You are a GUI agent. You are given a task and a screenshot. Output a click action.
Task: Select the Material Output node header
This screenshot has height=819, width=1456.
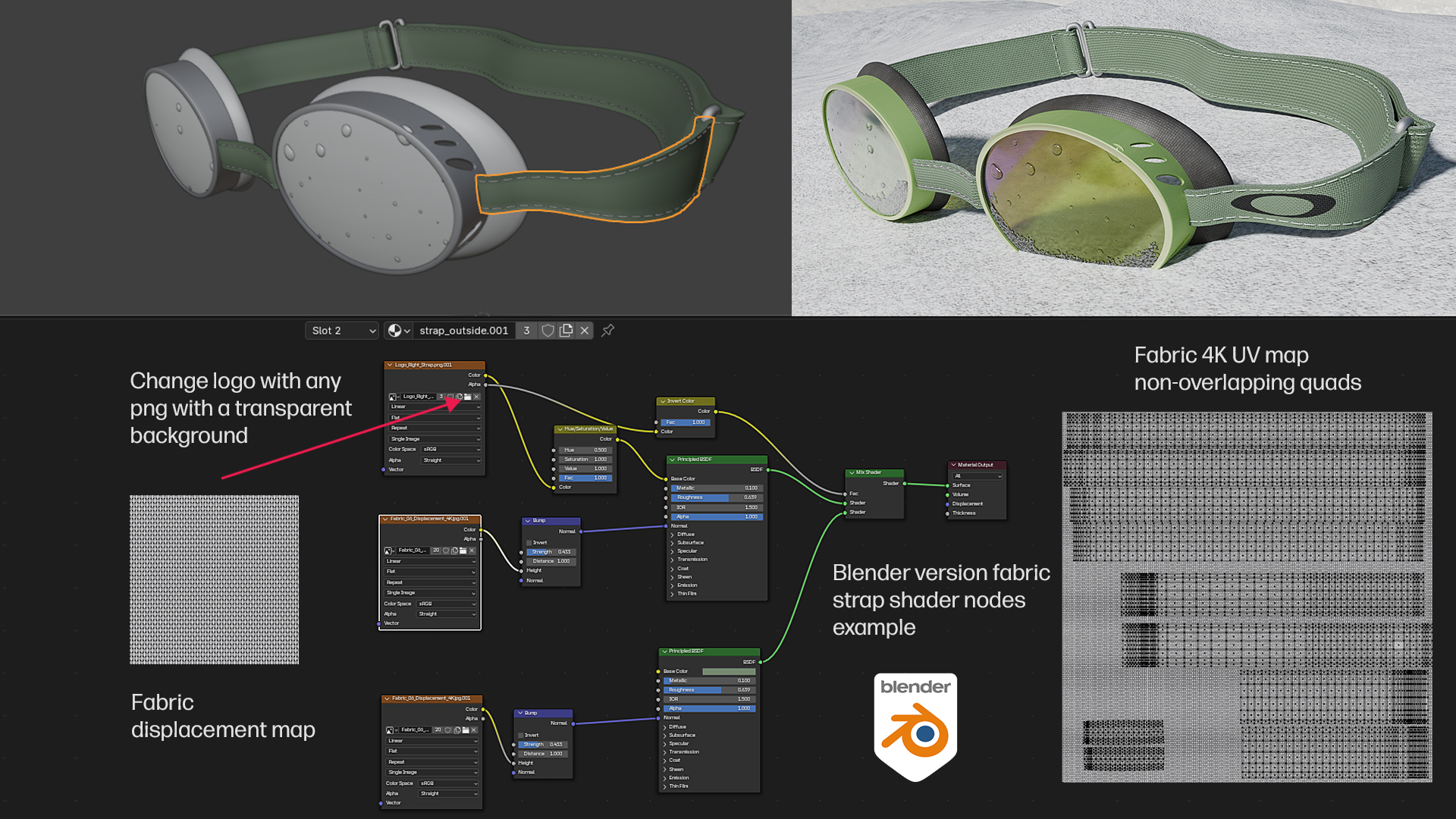click(977, 465)
